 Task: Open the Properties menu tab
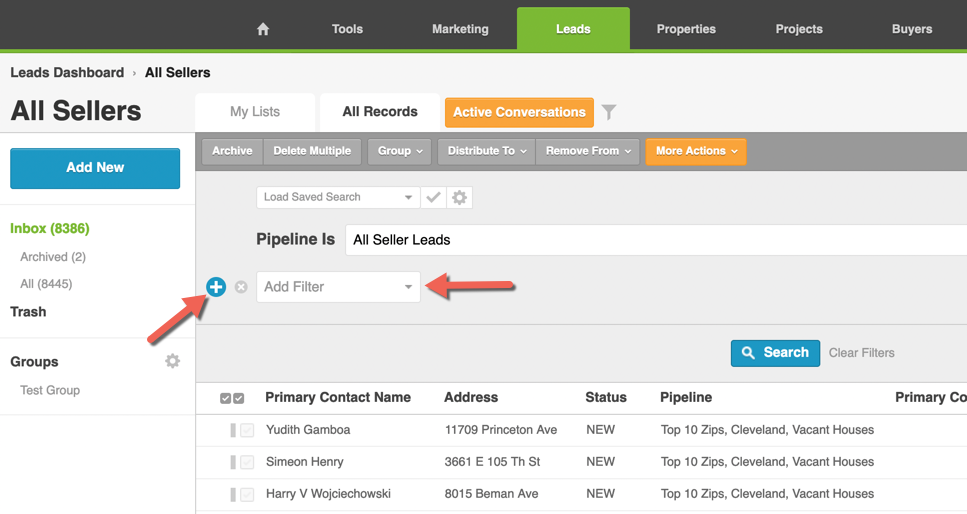686,29
